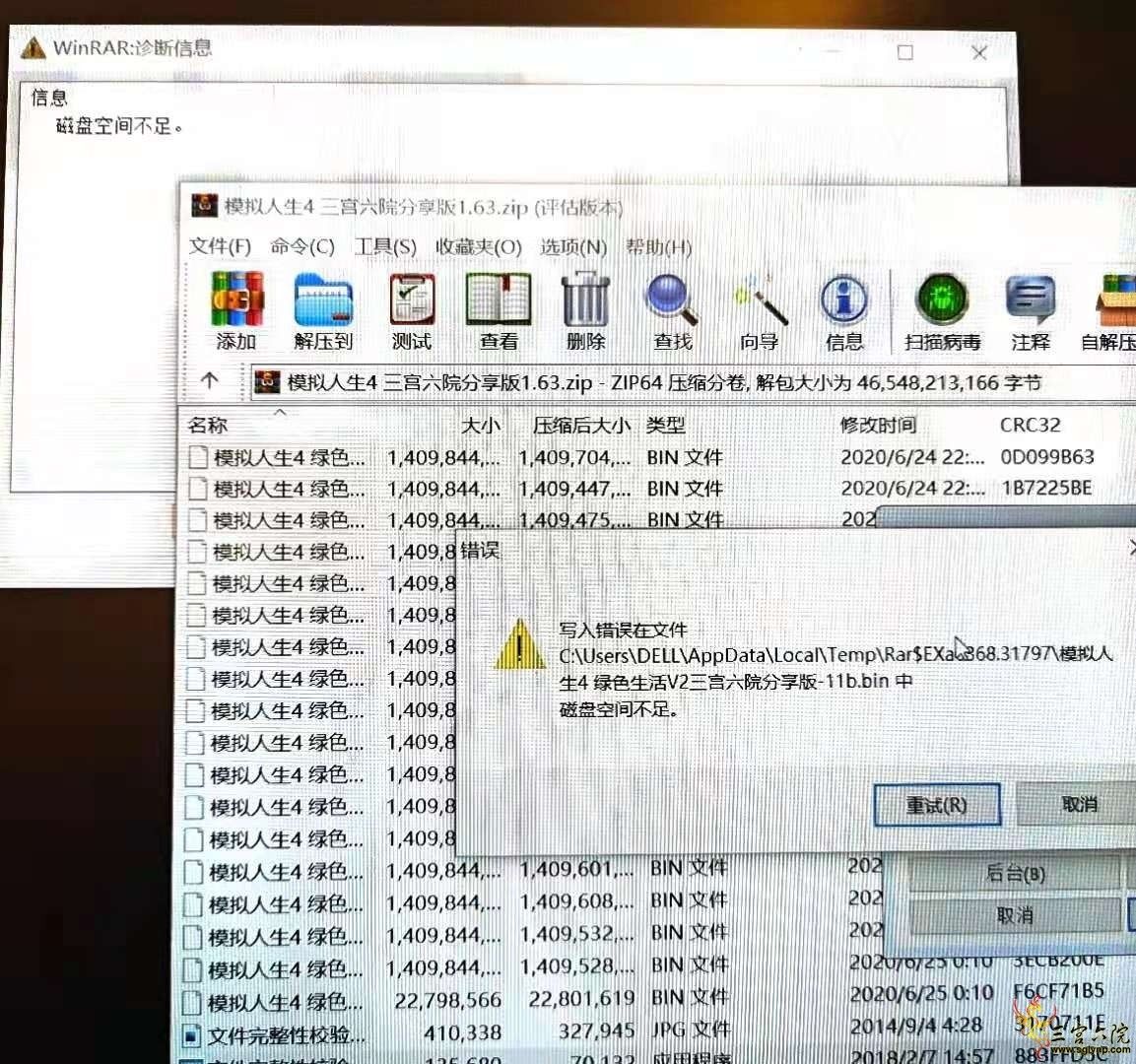Maximize the WinRAR diagnostic window
The height and width of the screenshot is (1064, 1136).
pyautogui.click(x=904, y=52)
